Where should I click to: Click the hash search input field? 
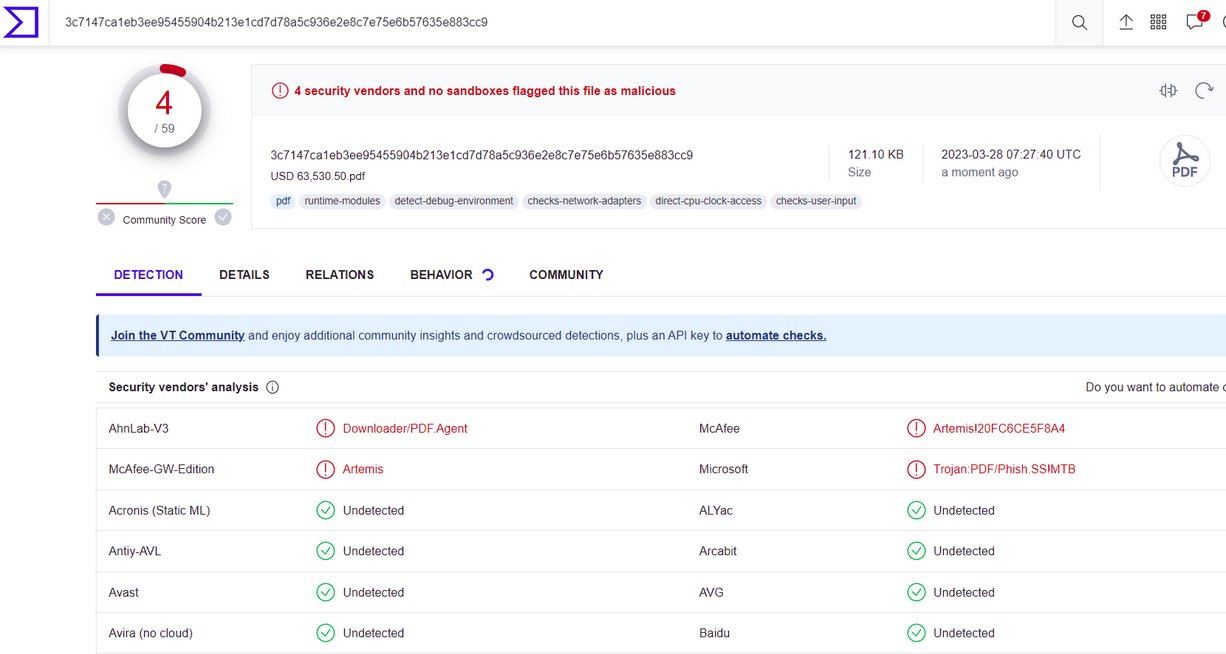click(x=550, y=22)
